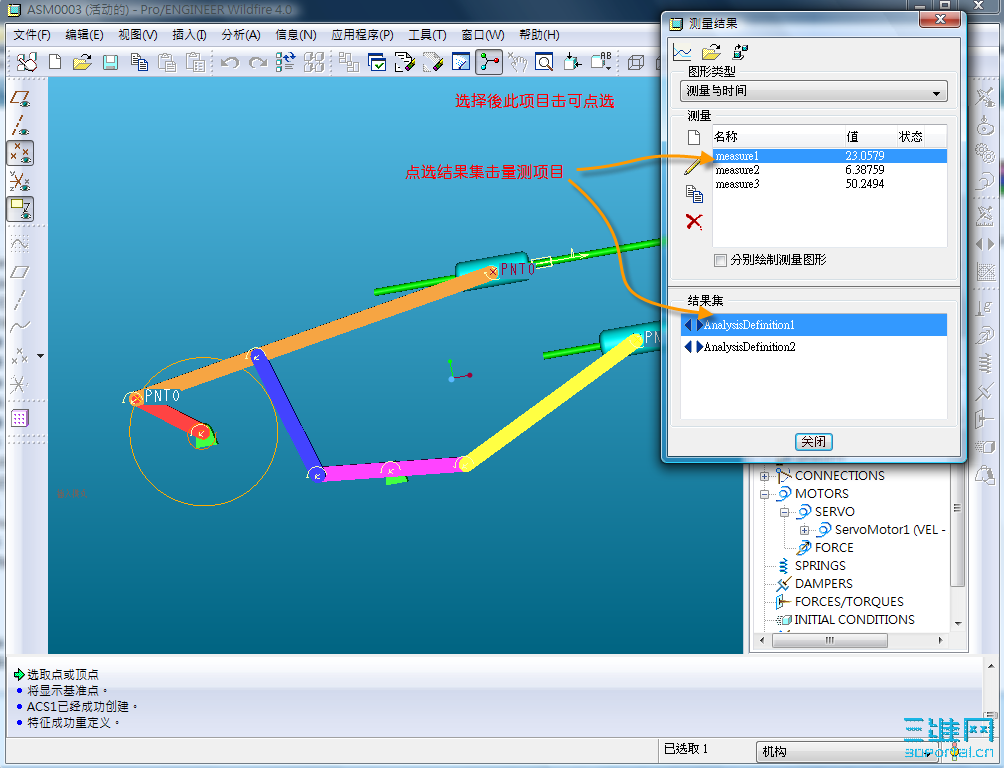Open the 帮助(H) menu
The image size is (1004, 768).
(539, 35)
